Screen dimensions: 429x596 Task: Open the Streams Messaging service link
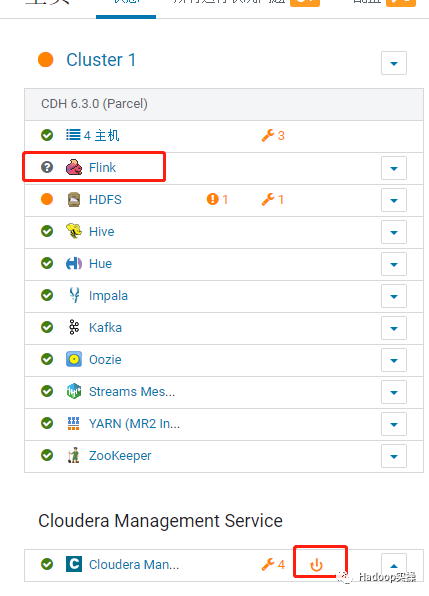click(x=132, y=392)
